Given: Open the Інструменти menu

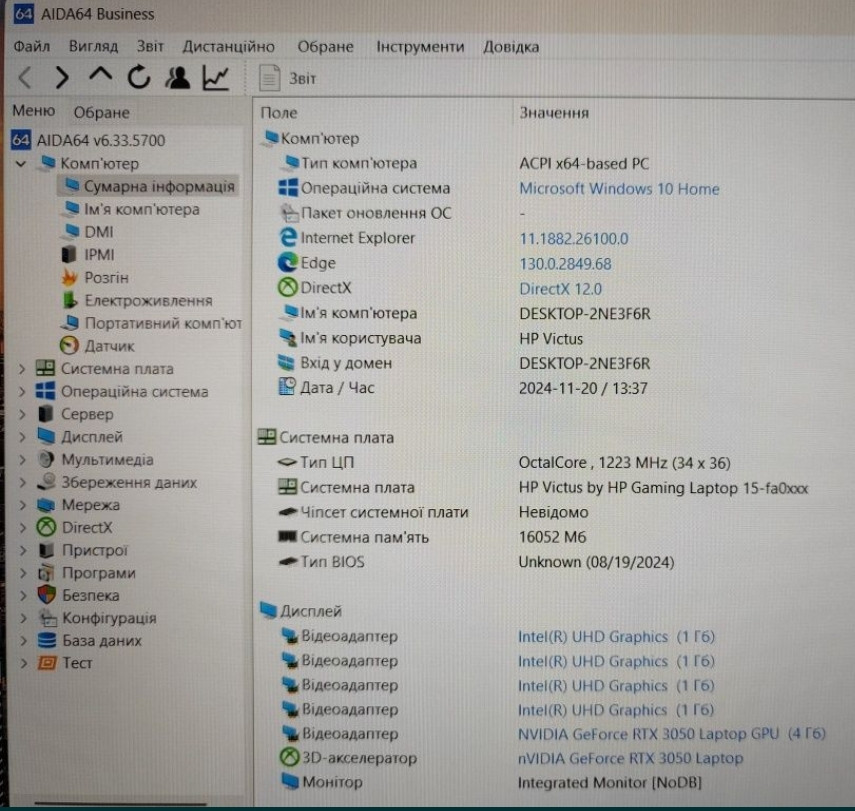Looking at the screenshot, I should click(x=418, y=45).
